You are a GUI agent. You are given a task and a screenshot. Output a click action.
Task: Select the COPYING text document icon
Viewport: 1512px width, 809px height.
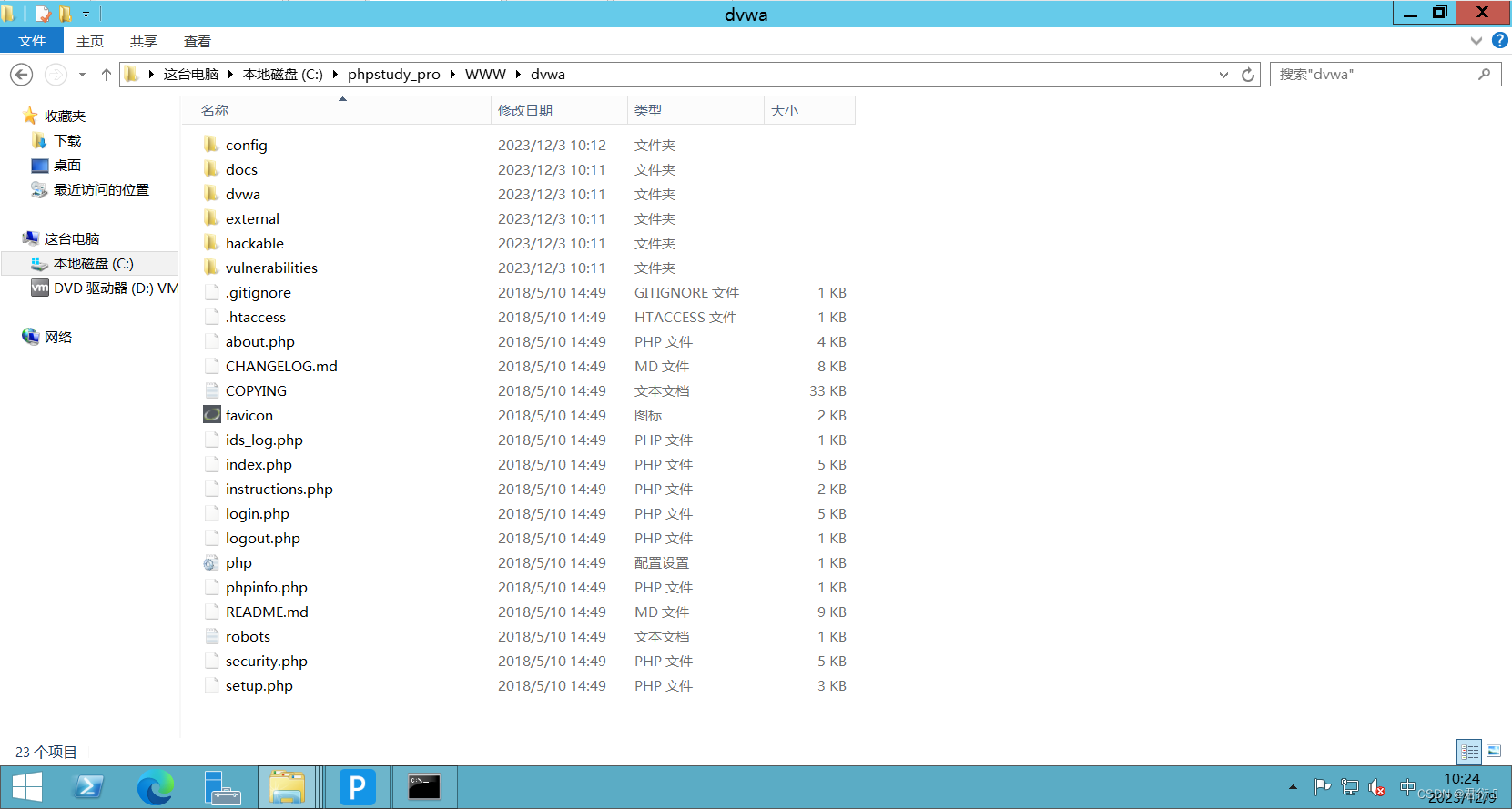212,390
